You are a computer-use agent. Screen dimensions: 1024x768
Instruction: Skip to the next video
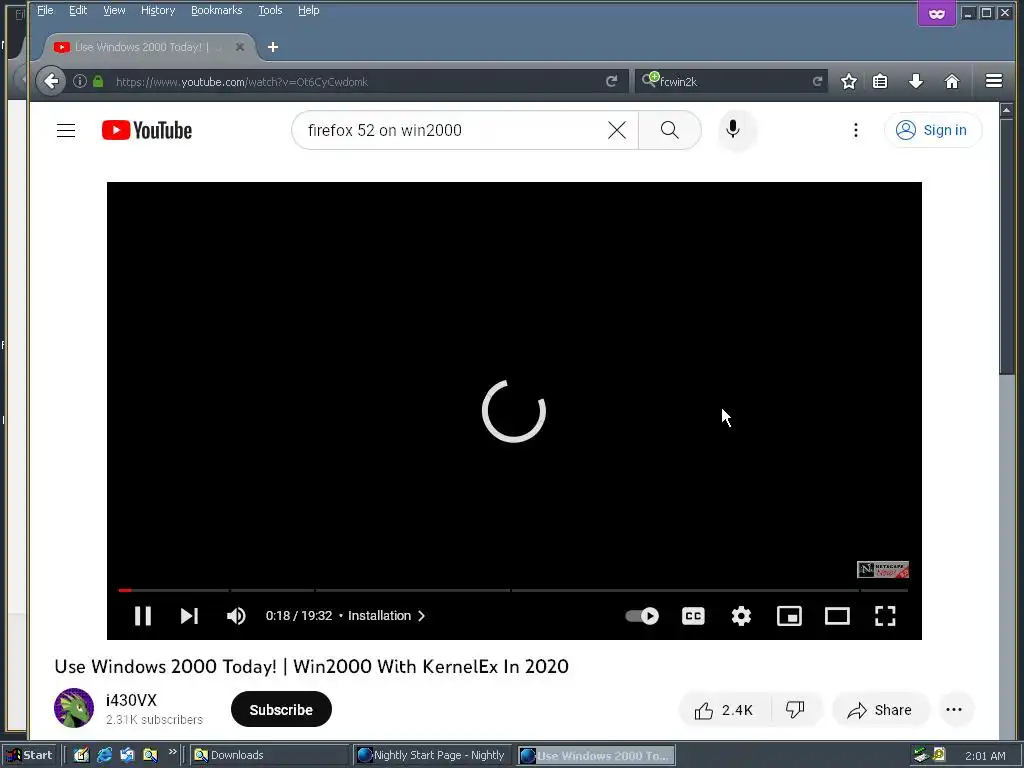coord(189,616)
